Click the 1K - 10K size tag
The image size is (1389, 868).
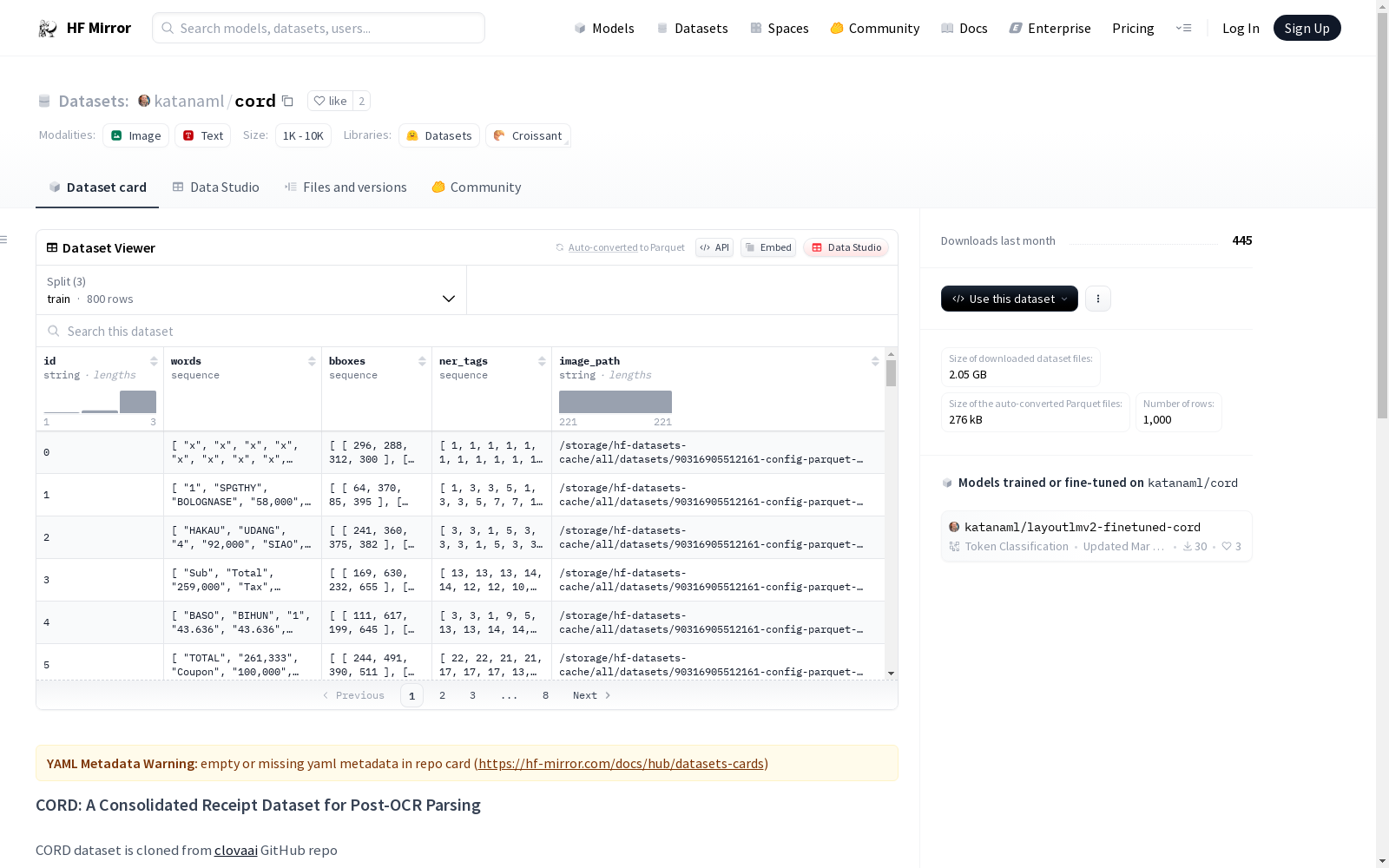(303, 135)
